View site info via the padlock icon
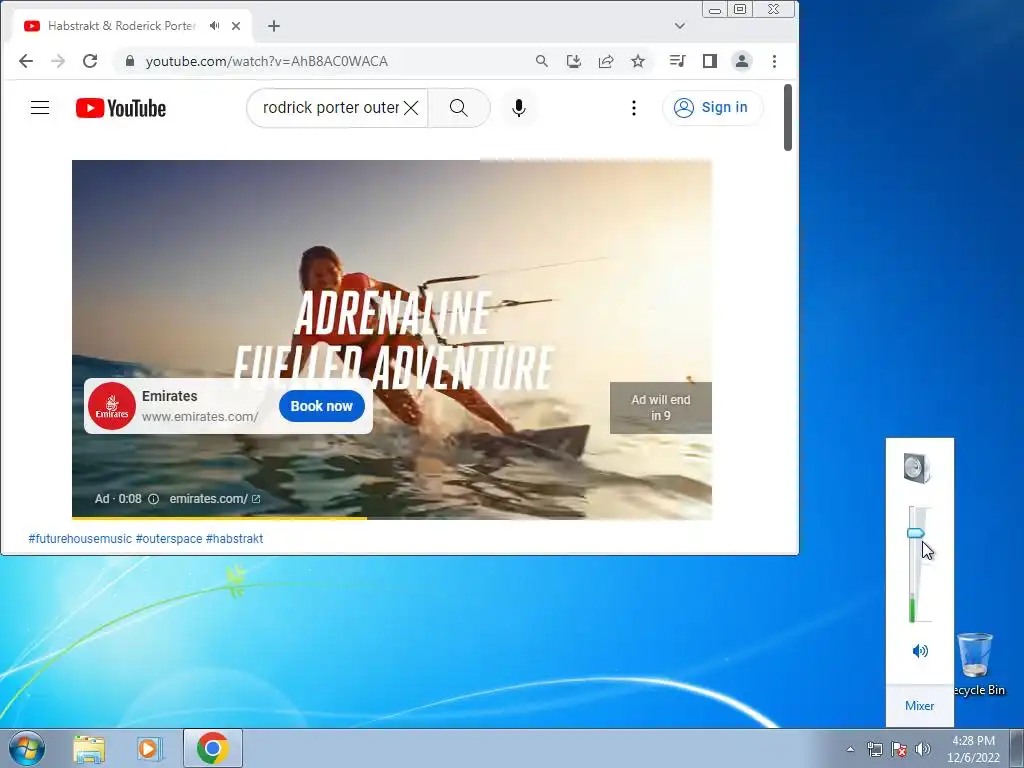 130,61
